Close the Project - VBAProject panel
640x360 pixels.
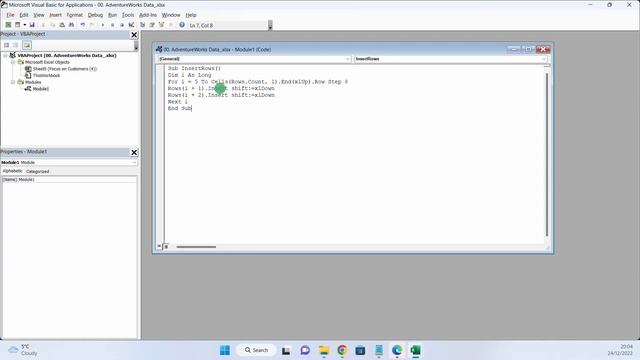coord(134,35)
